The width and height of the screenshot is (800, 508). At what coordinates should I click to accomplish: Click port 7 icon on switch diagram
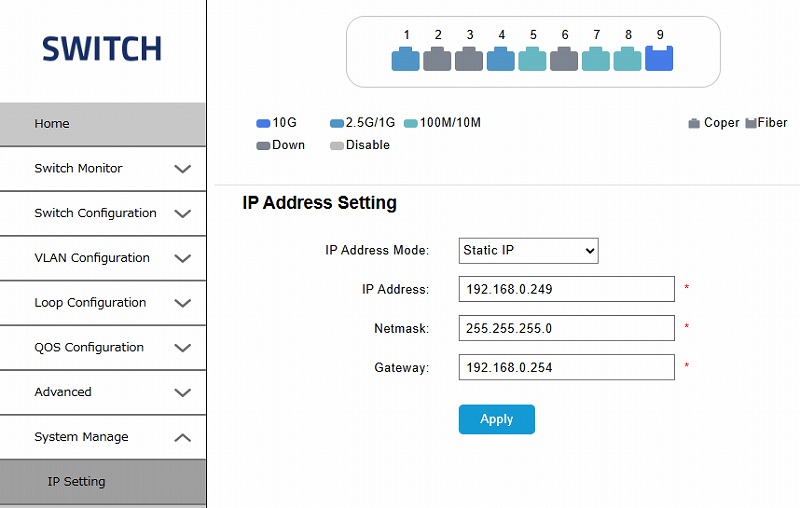(x=596, y=59)
